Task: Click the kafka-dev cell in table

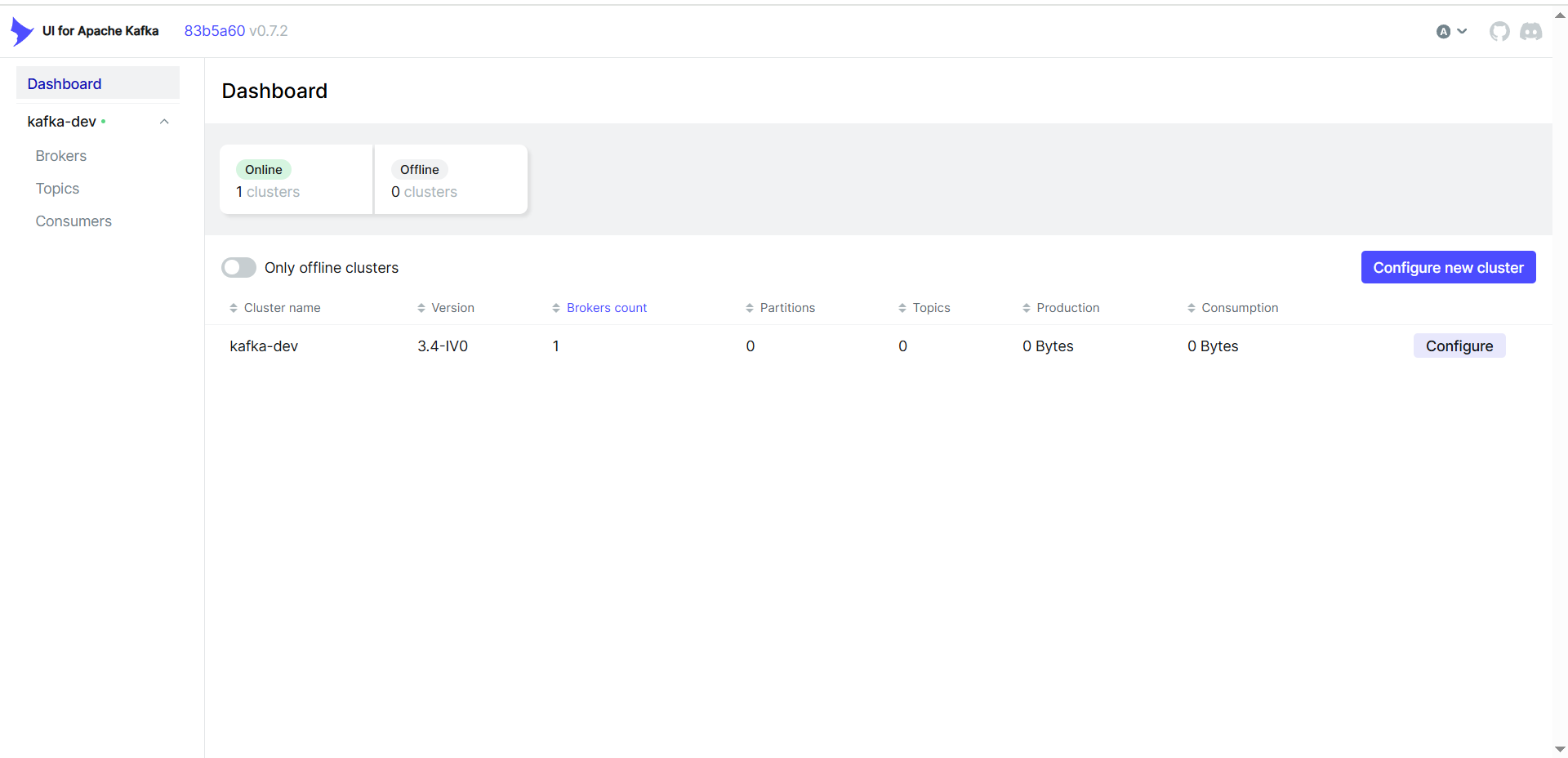Action: click(x=264, y=346)
